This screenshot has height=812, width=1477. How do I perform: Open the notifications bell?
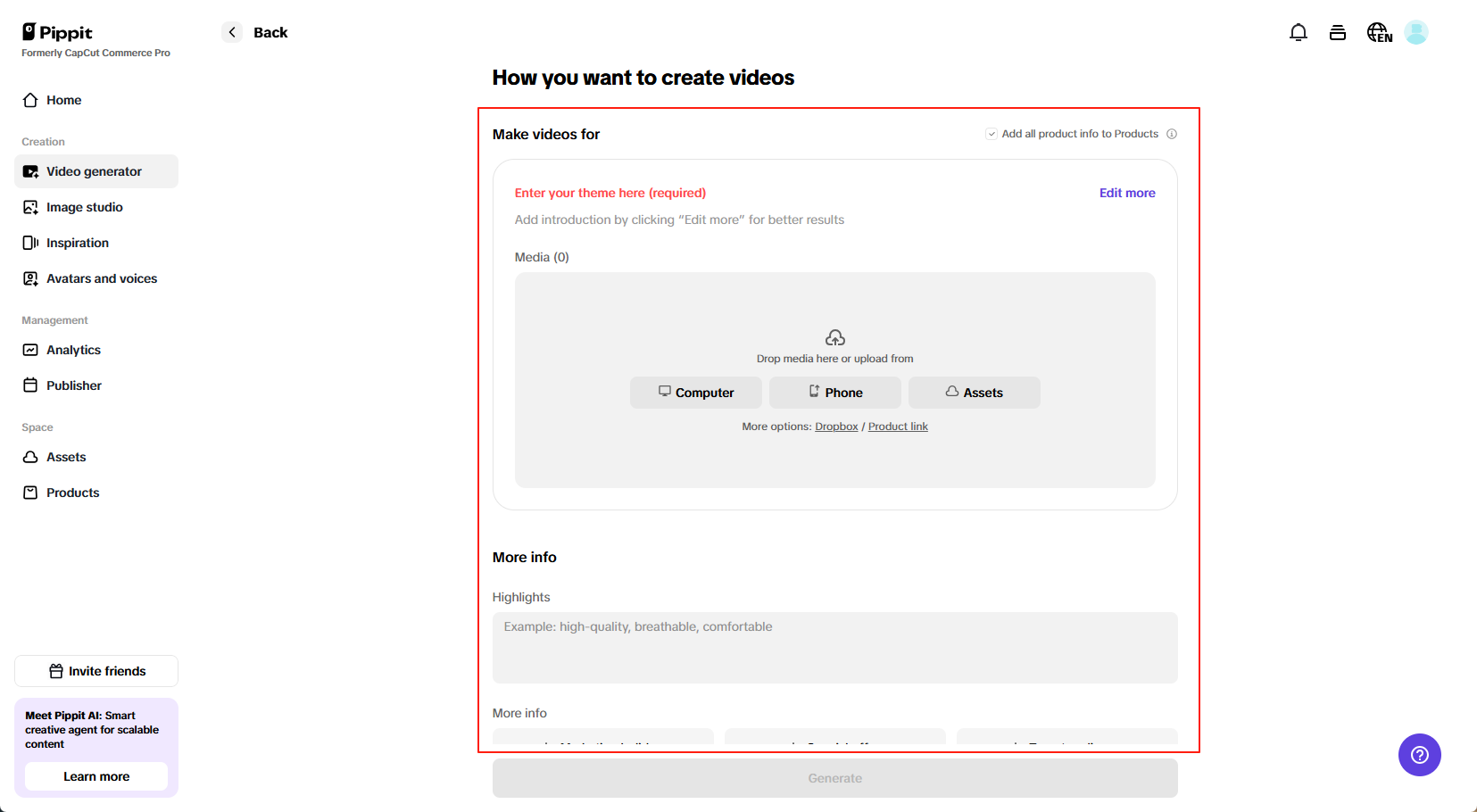(1299, 32)
